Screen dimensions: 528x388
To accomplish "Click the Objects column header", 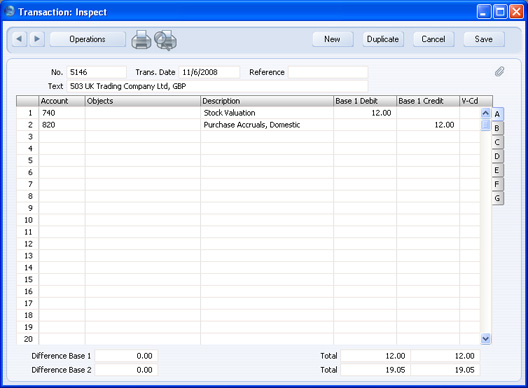I will click(x=143, y=101).
